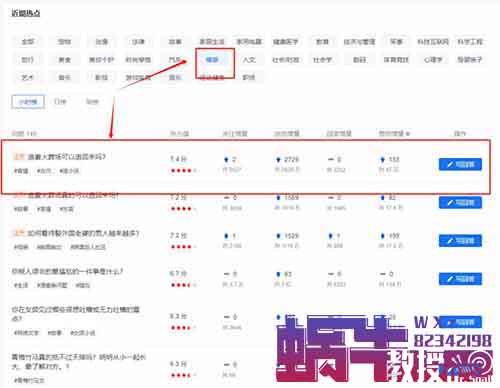Click 写回答 for the 如何看待 question
Image resolution: width=500 pixels, height=388 pixels.
click(460, 241)
